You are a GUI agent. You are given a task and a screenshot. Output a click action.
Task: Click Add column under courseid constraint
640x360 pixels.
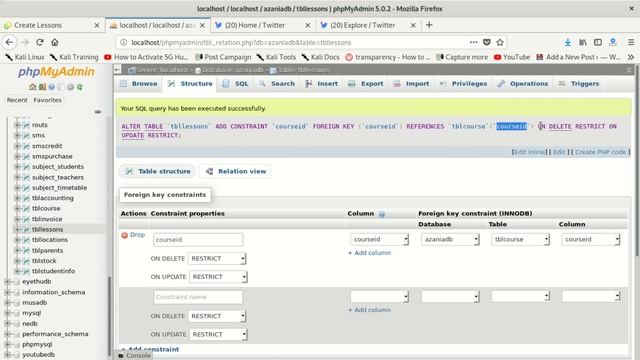tap(369, 253)
